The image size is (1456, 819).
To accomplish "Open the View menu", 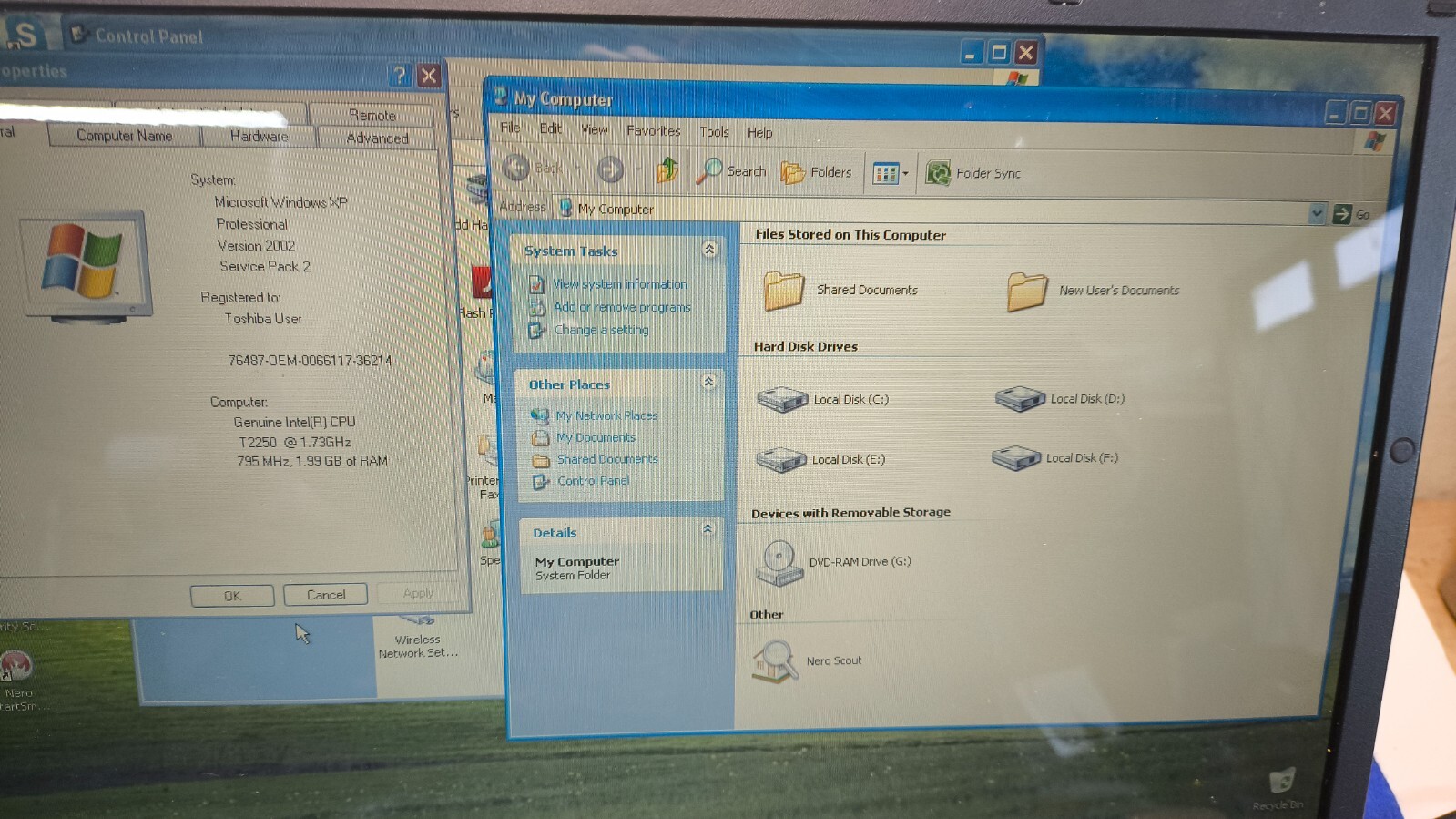I will click(594, 129).
